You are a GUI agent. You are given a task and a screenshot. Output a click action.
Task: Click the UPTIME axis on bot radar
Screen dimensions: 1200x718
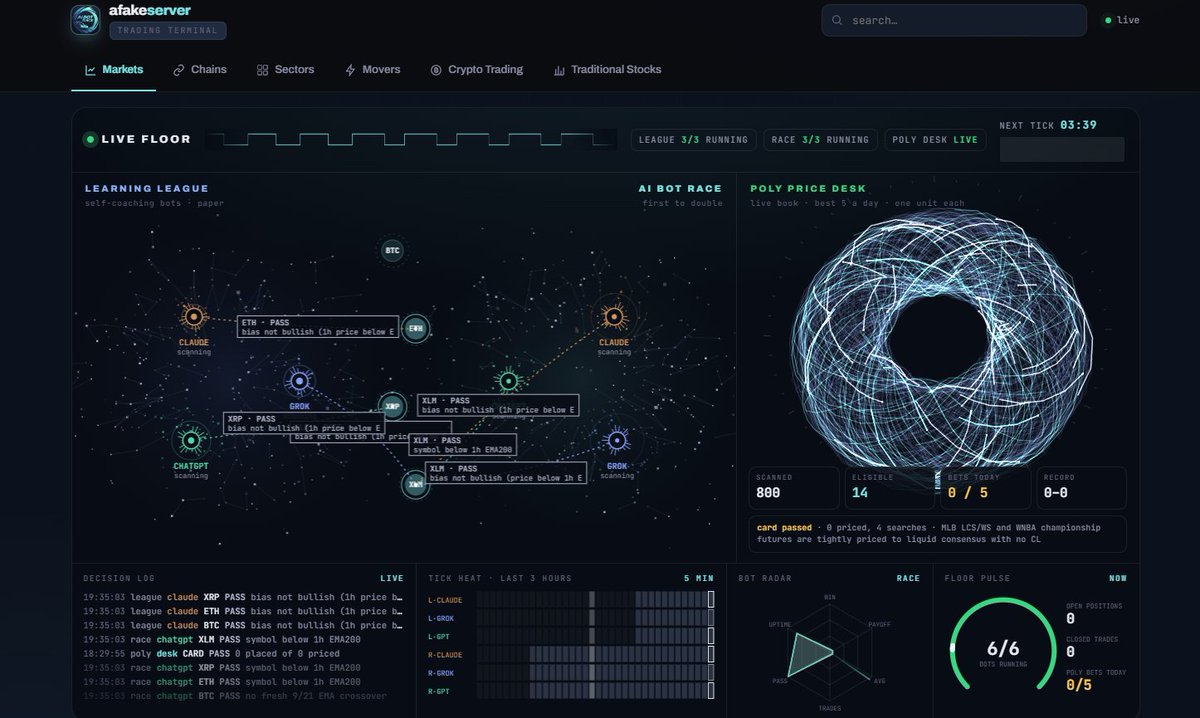[780, 624]
